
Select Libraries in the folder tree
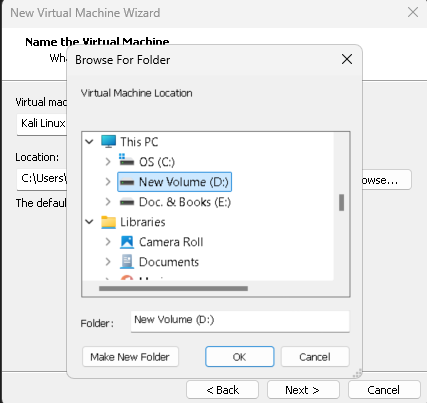click(143, 222)
